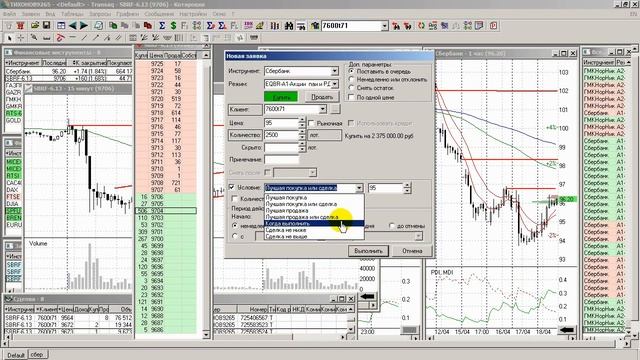Open the client 7600t71 dropdown in order dialog
This screenshot has width=640, height=360.
[x=322, y=109]
